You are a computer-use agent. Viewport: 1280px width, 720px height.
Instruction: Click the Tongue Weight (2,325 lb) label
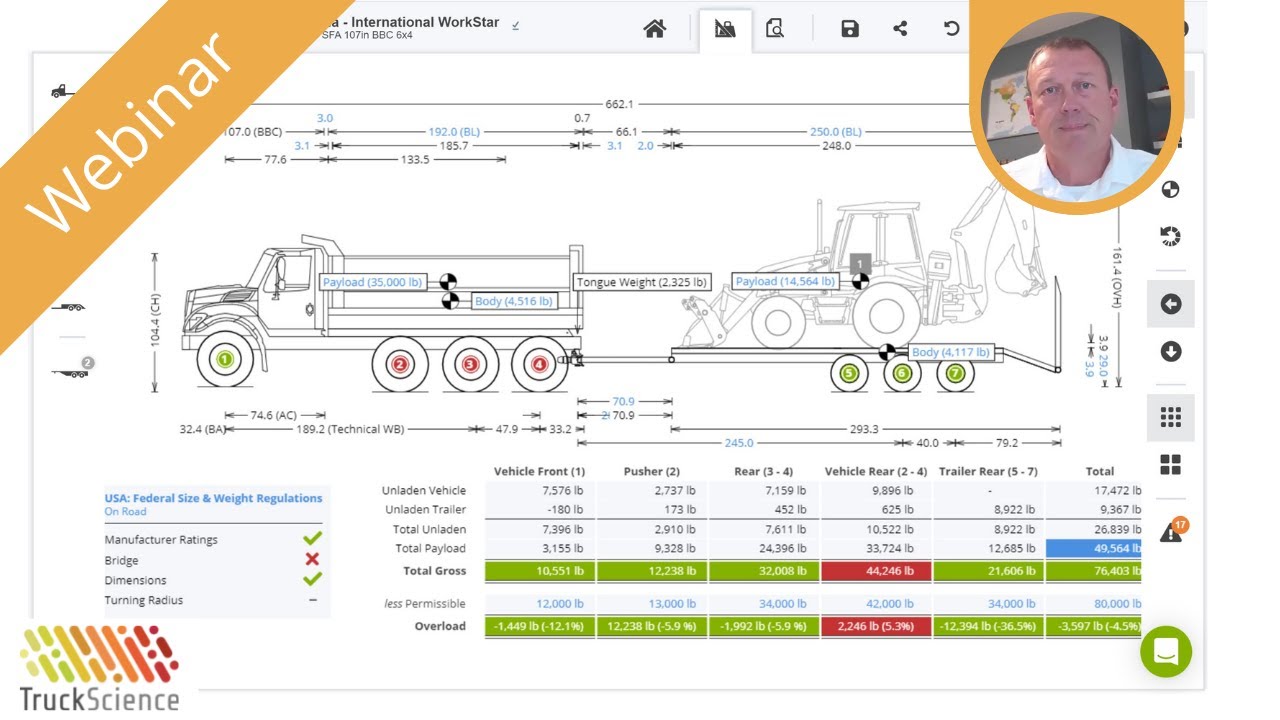tap(641, 282)
